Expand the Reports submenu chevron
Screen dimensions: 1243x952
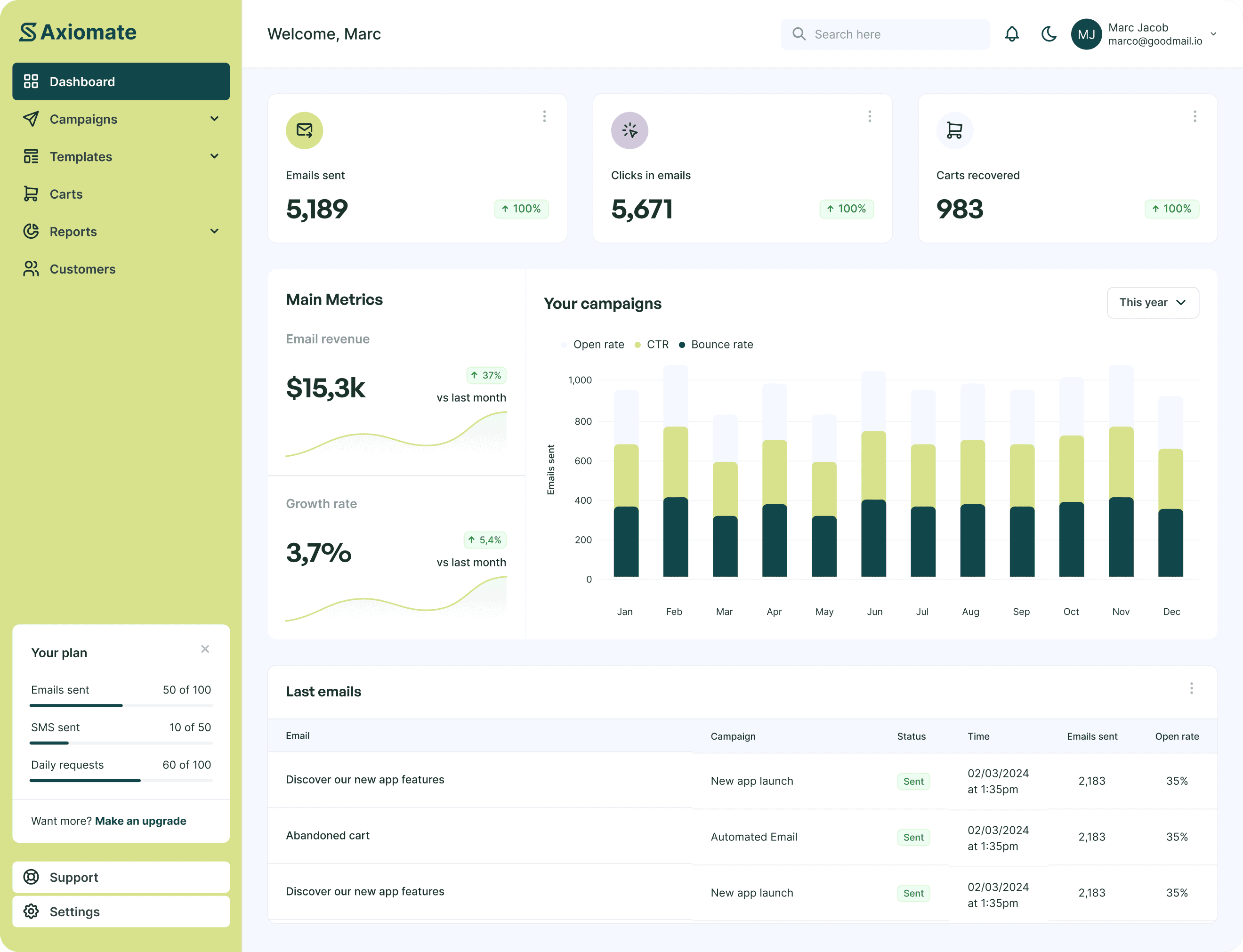[214, 231]
